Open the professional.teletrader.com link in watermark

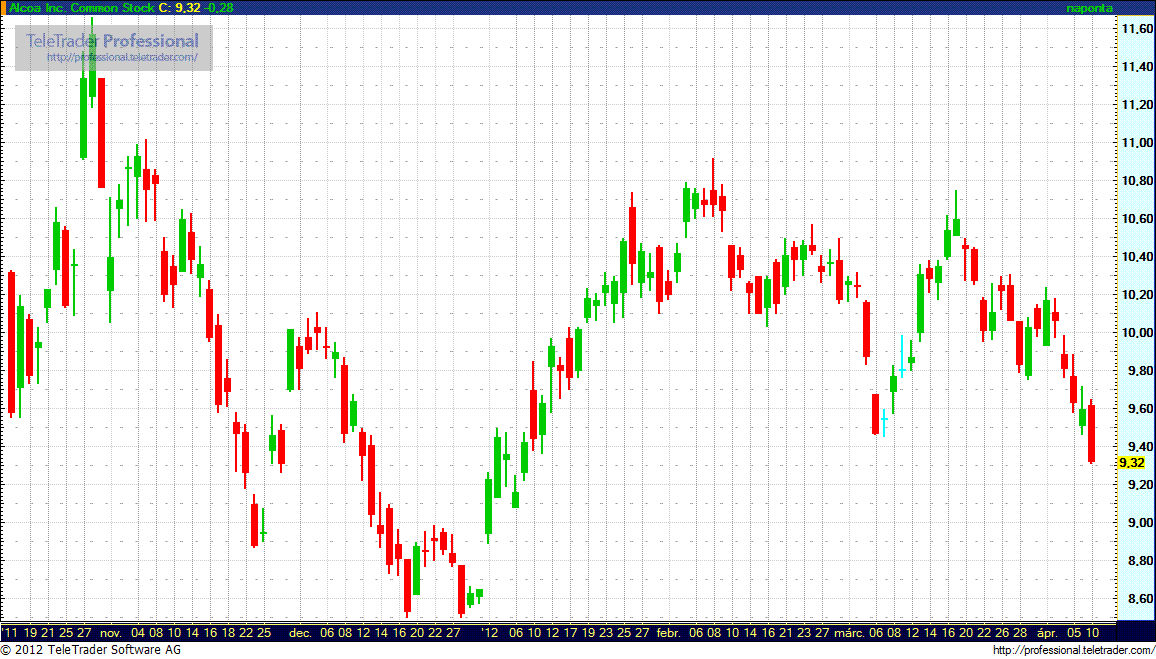coord(128,58)
